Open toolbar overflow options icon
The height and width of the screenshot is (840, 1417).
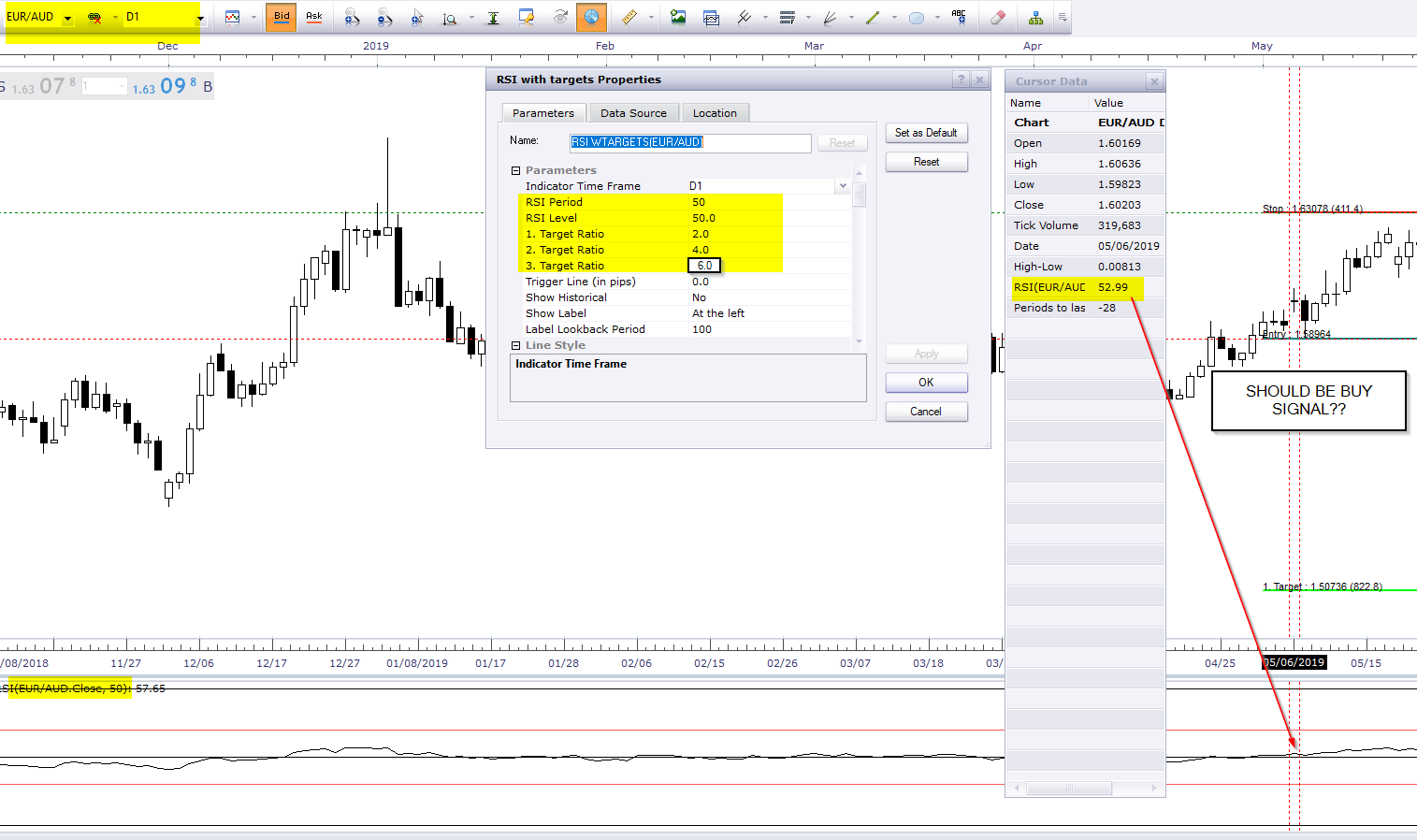pos(1063,17)
